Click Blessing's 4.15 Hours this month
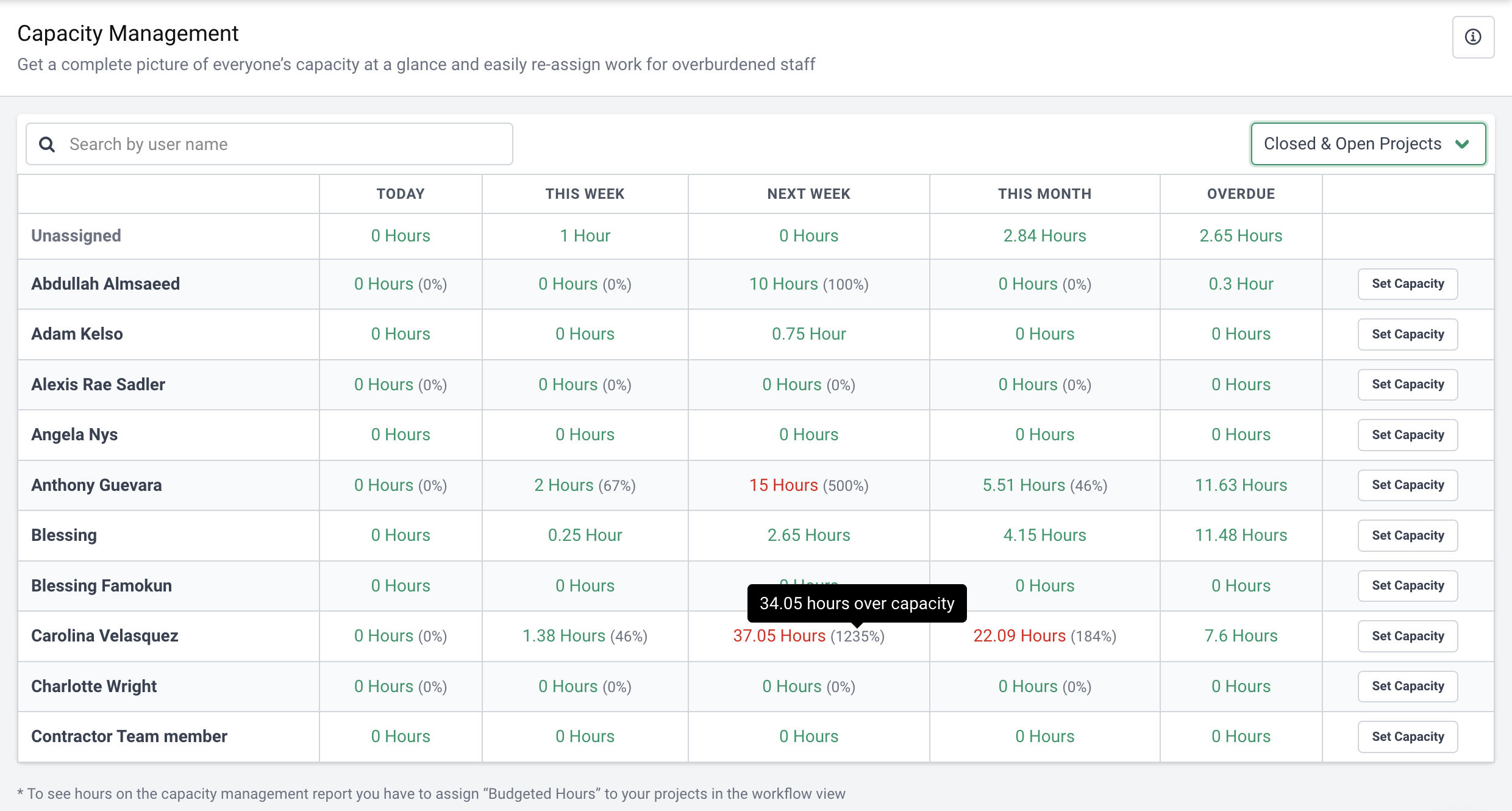 tap(1044, 535)
